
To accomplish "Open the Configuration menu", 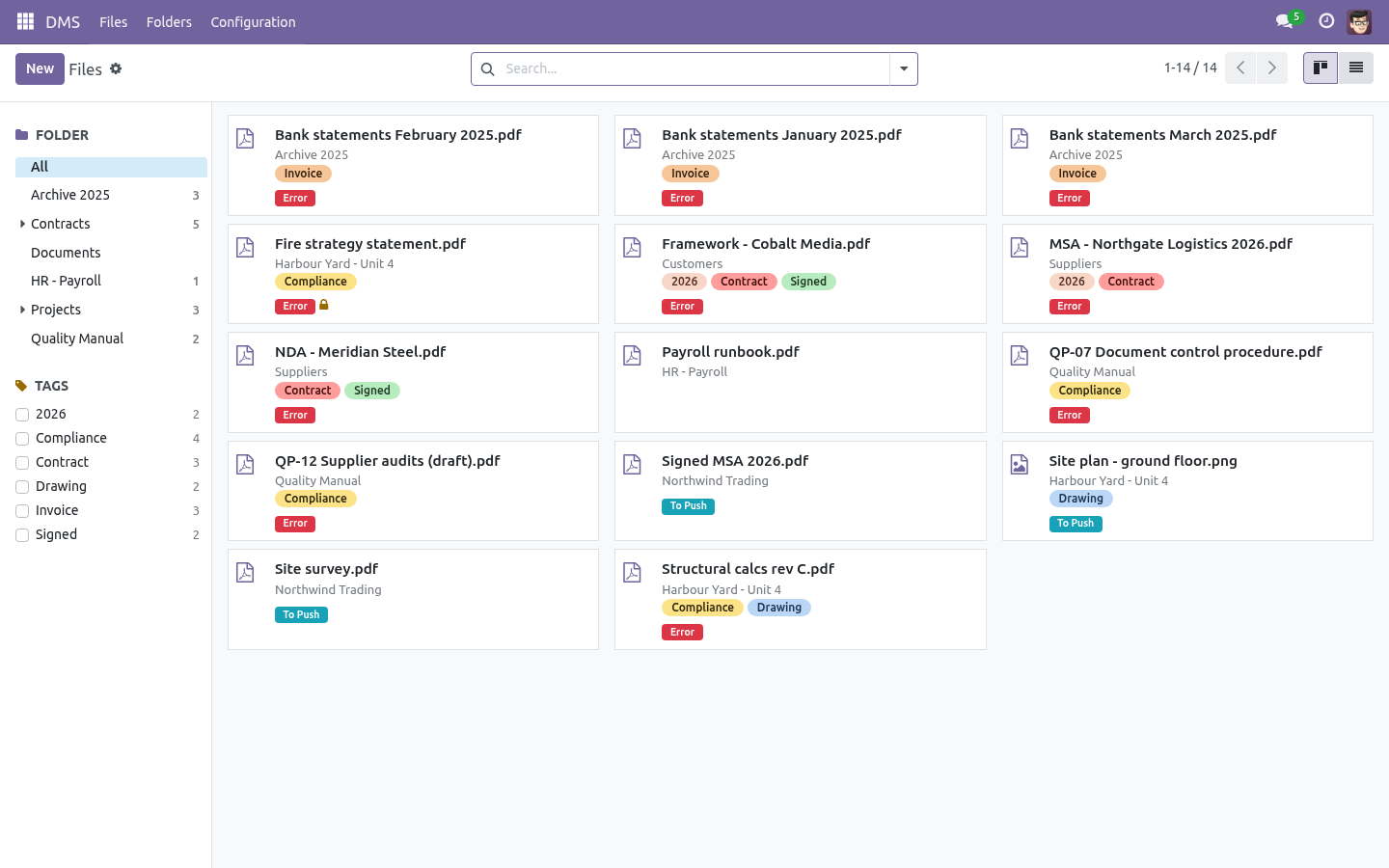I will (x=253, y=22).
